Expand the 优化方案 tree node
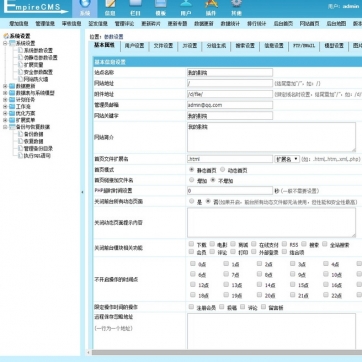The height and width of the screenshot is (362, 362). (5, 113)
